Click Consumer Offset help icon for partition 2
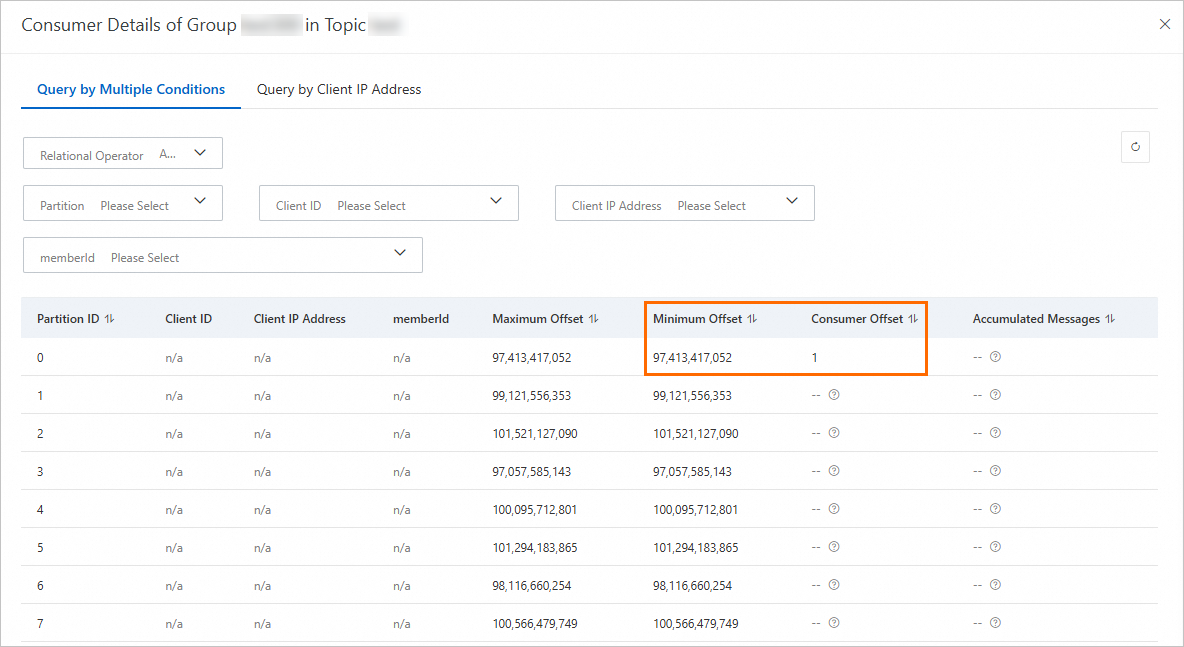1184x647 pixels. click(x=834, y=433)
